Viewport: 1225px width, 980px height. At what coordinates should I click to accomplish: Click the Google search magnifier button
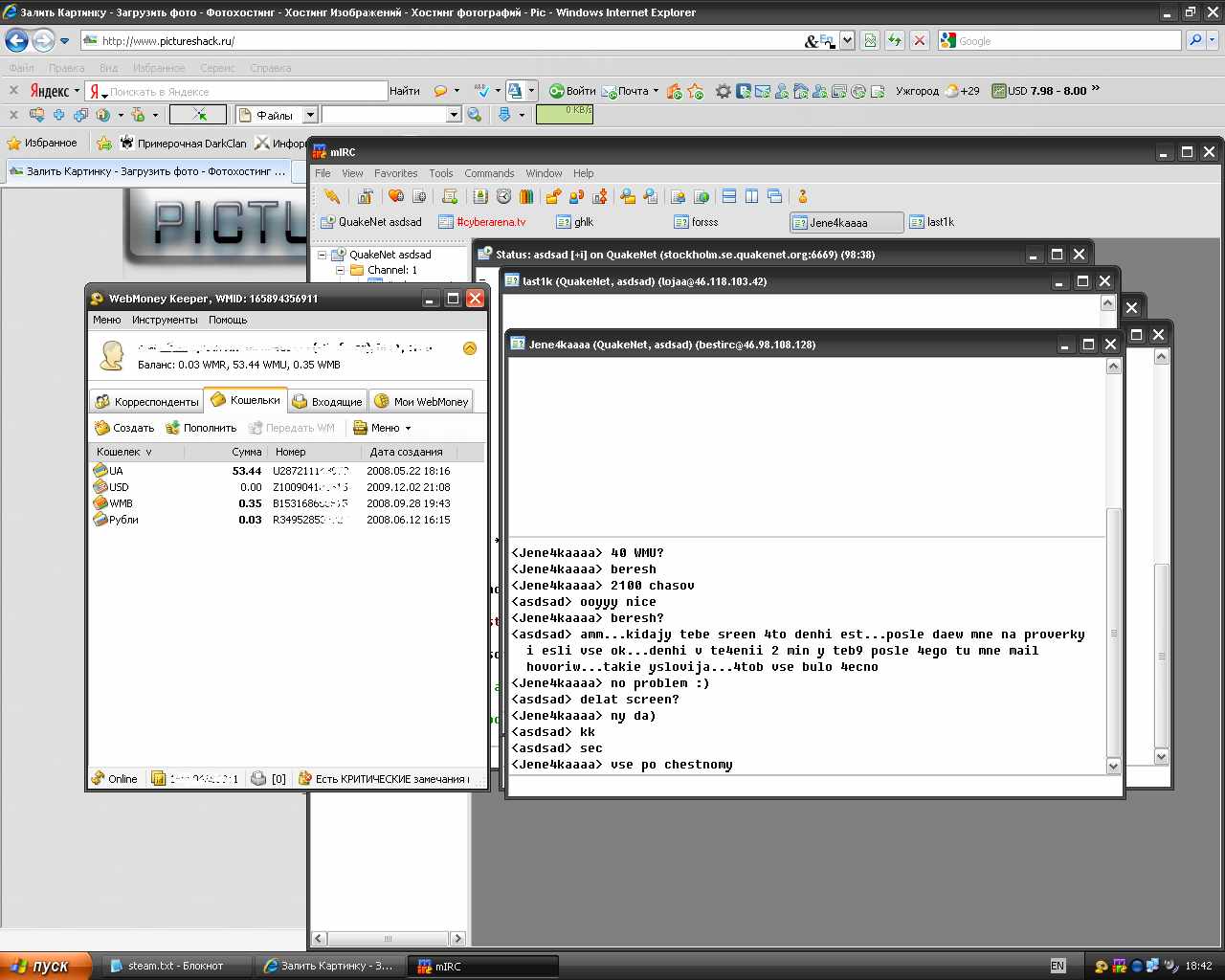[x=1194, y=40]
